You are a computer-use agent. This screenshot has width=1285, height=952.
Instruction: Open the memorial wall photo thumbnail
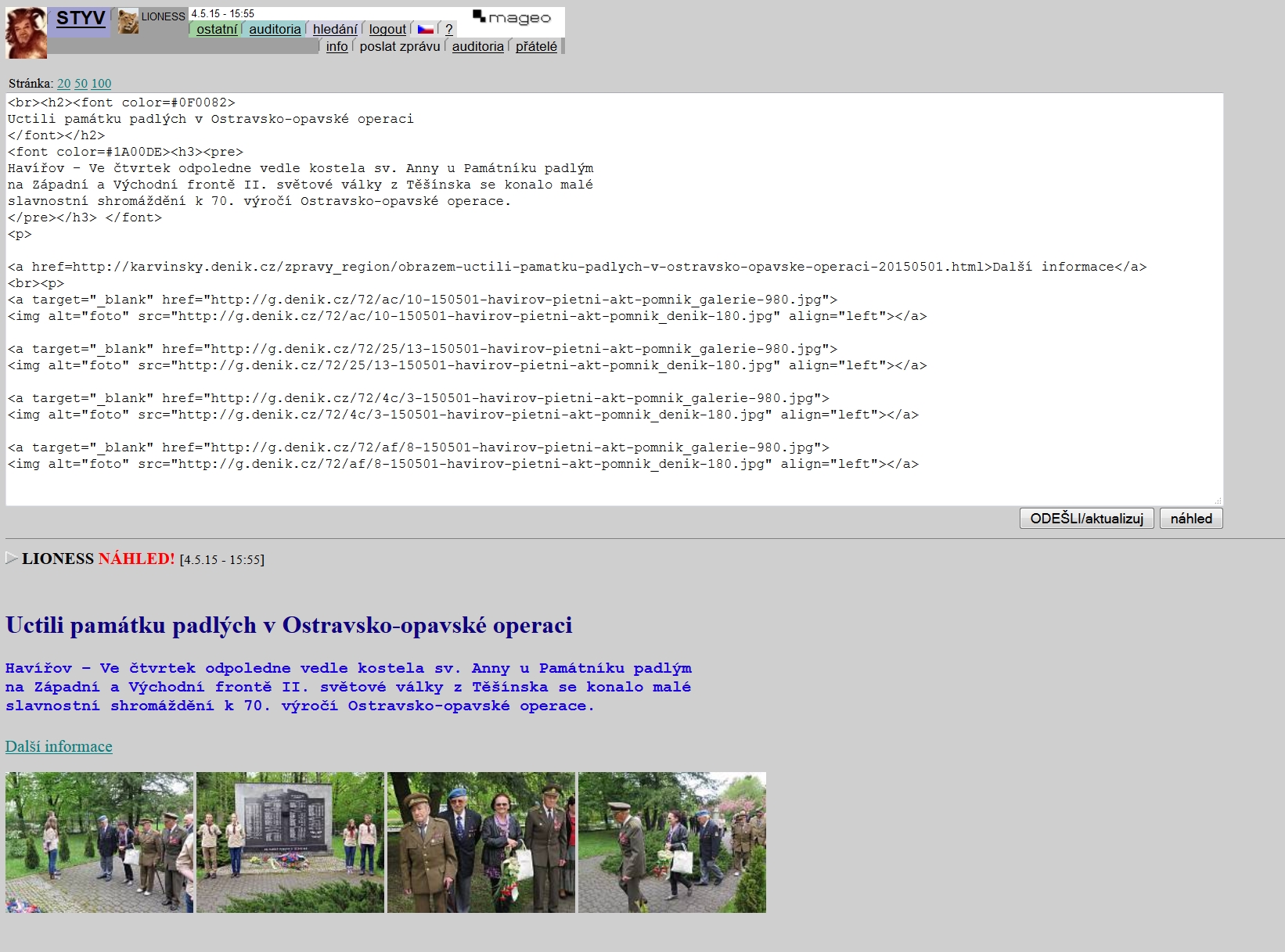coord(290,842)
